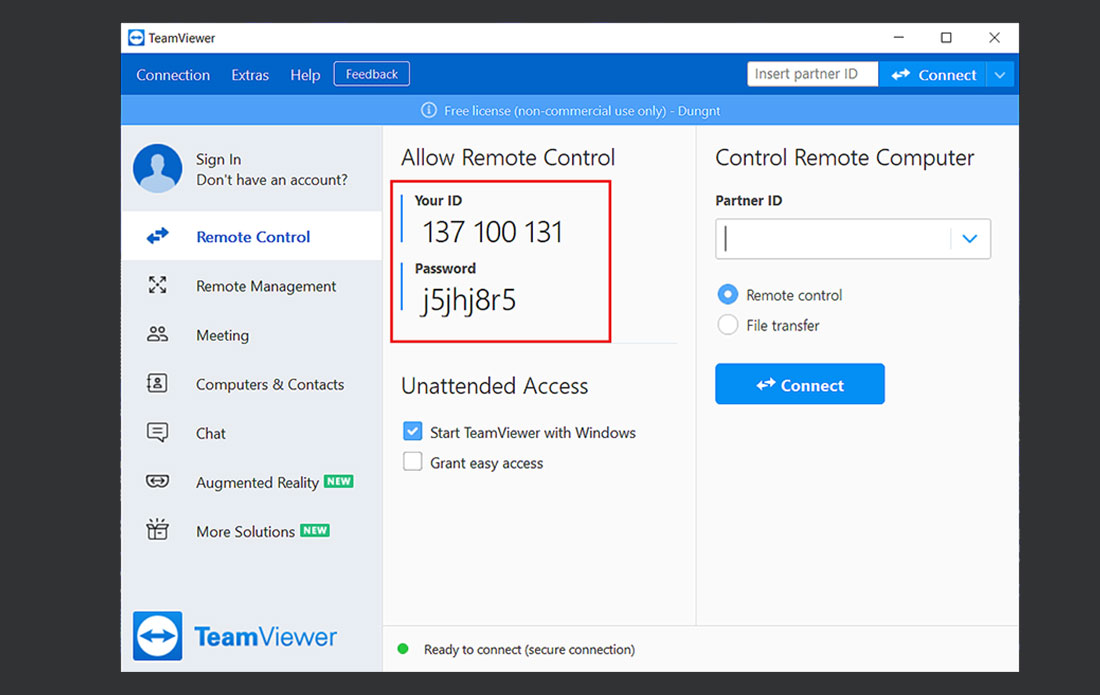Click the Don't have an account? link

pyautogui.click(x=271, y=180)
